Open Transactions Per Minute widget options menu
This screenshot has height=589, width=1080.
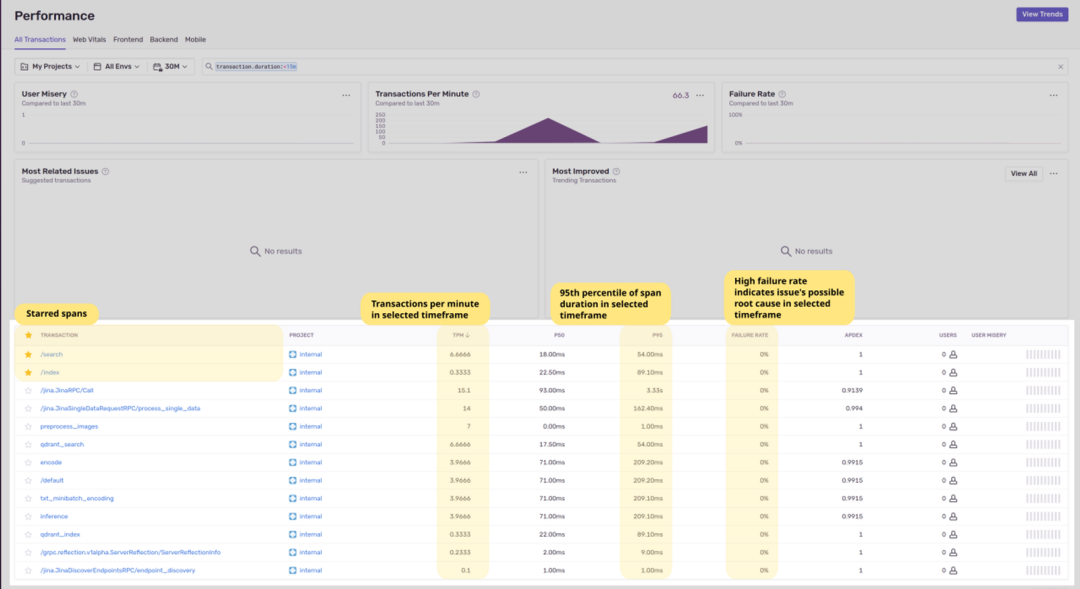pos(700,95)
